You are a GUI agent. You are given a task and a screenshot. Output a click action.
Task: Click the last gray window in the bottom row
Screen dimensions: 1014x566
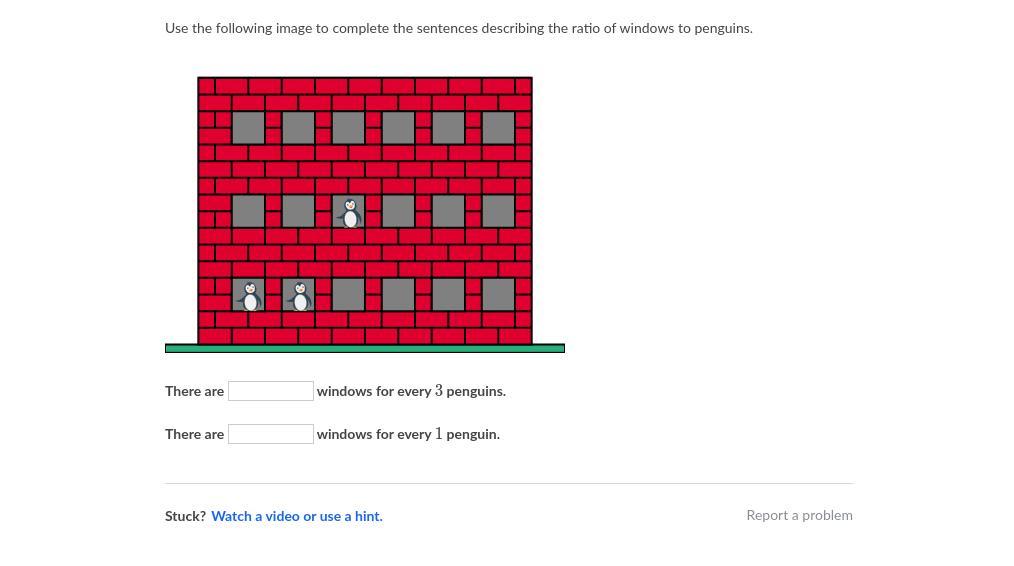point(499,295)
